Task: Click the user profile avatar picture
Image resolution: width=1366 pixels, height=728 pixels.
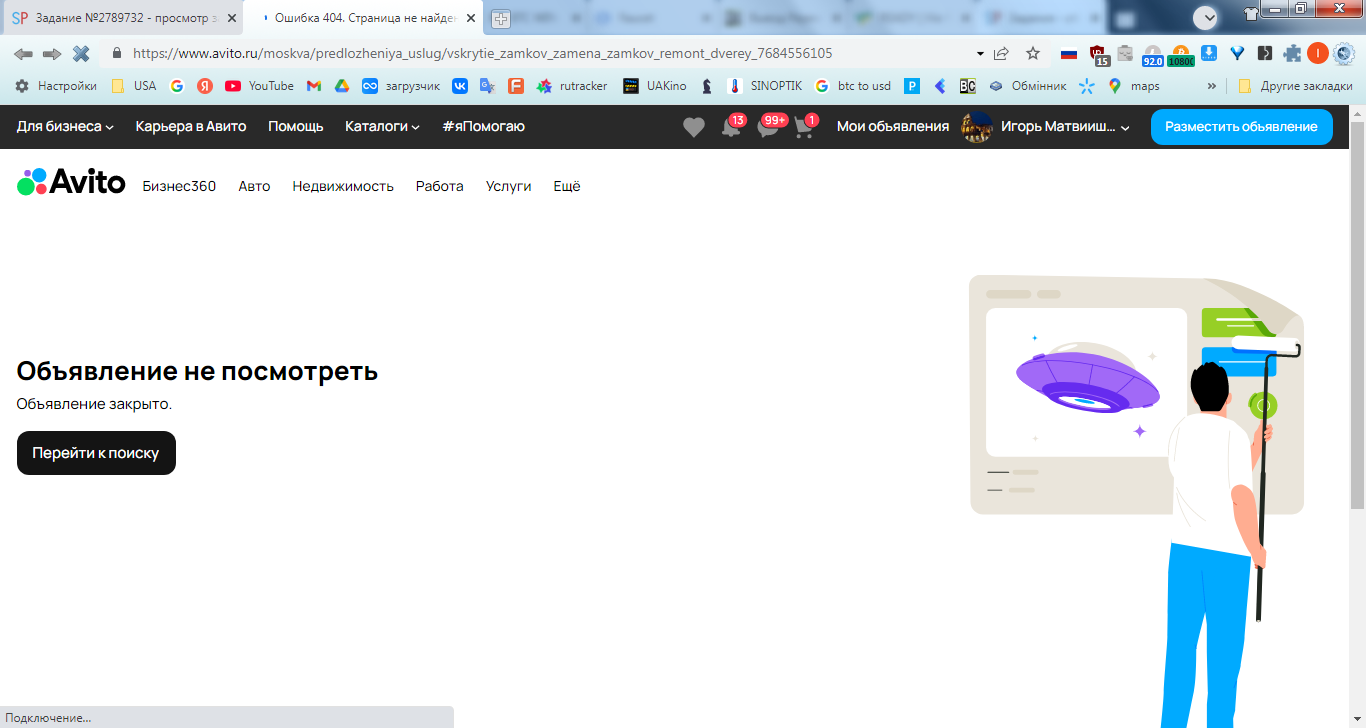Action: tap(976, 127)
